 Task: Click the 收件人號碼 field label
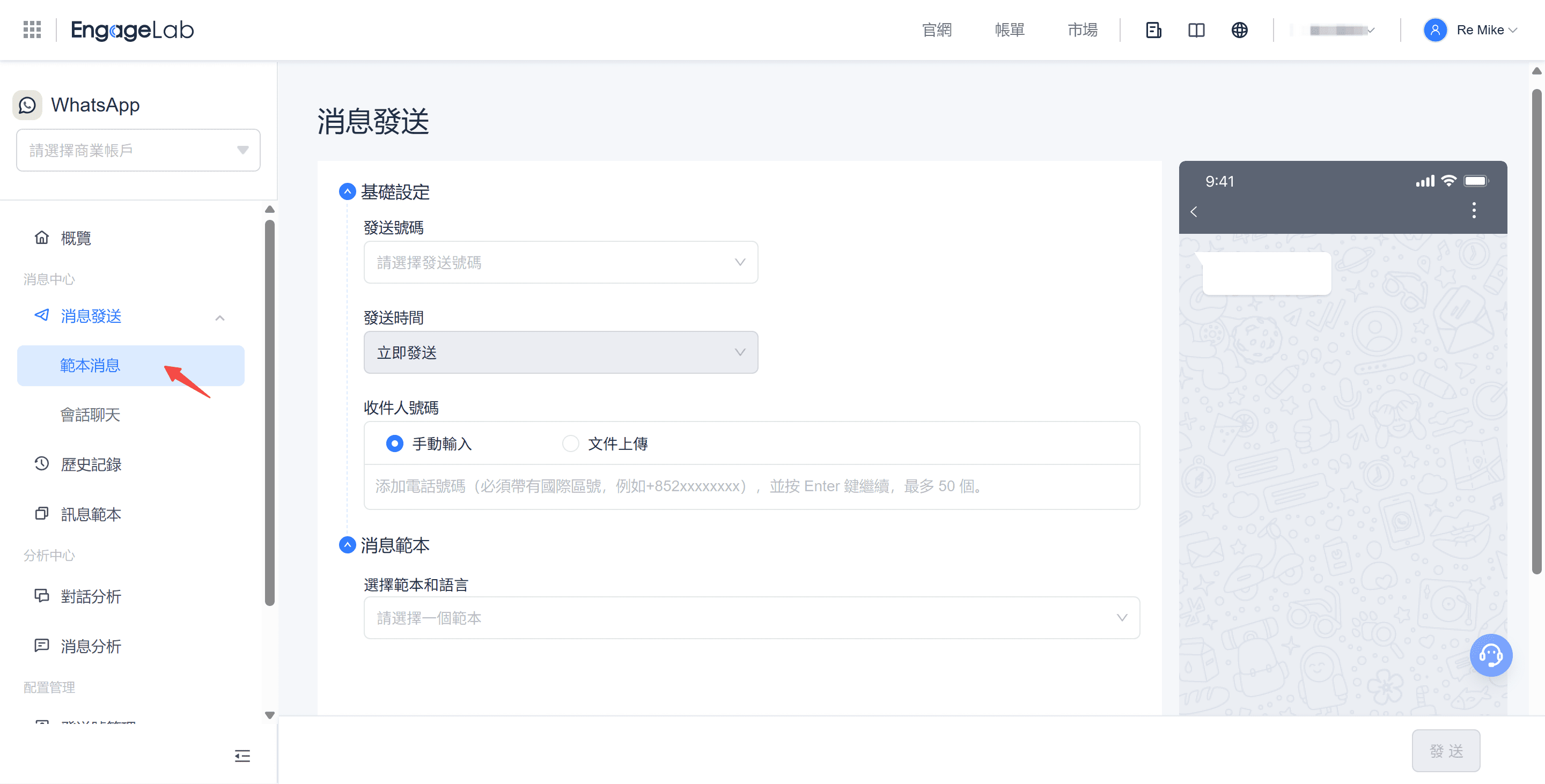[401, 408]
